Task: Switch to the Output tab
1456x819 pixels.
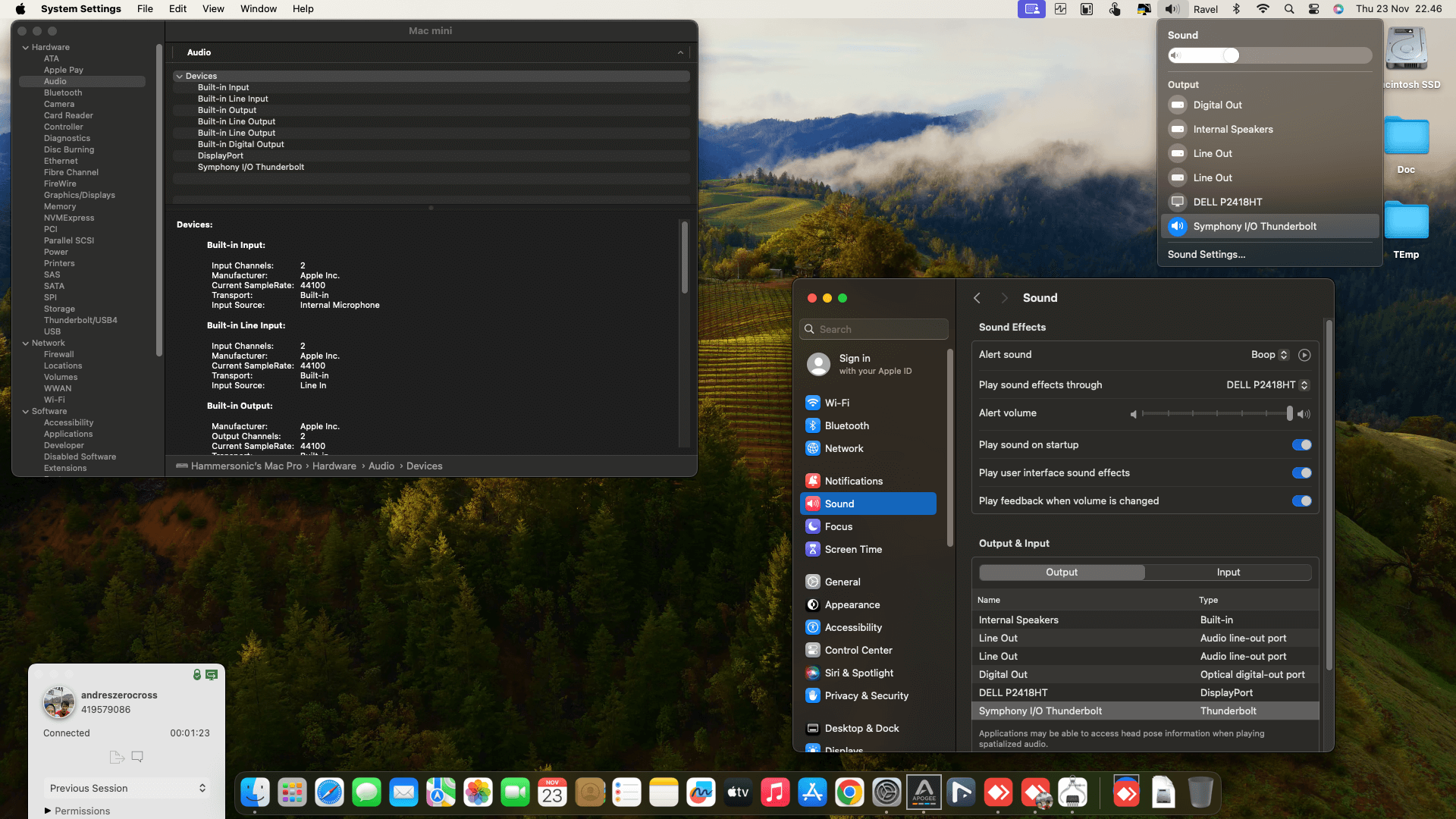Action: coord(1062,573)
